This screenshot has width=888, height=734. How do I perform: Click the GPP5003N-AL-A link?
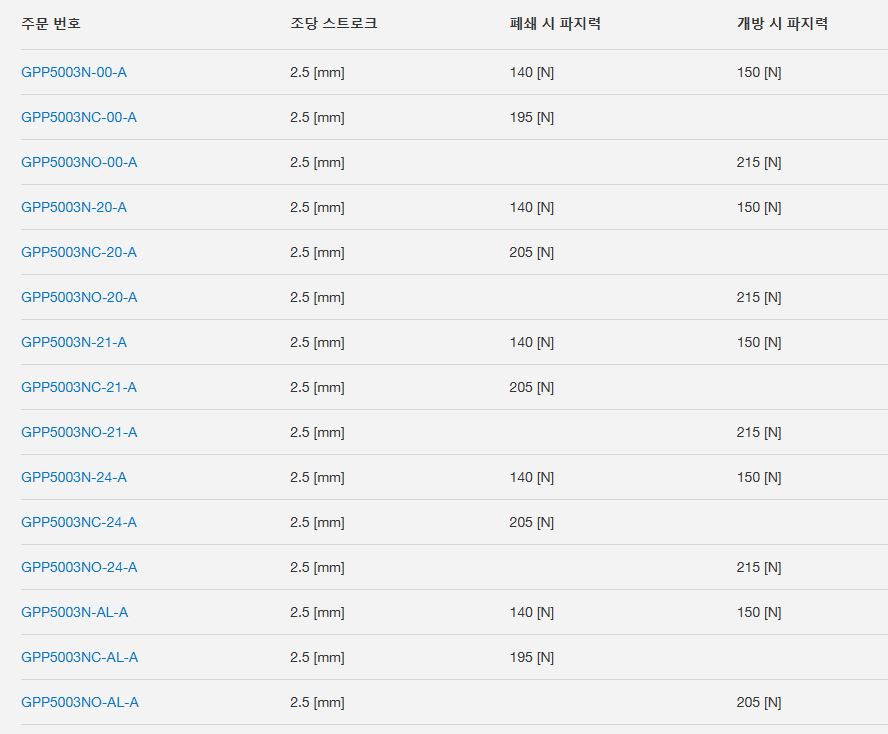coord(74,612)
